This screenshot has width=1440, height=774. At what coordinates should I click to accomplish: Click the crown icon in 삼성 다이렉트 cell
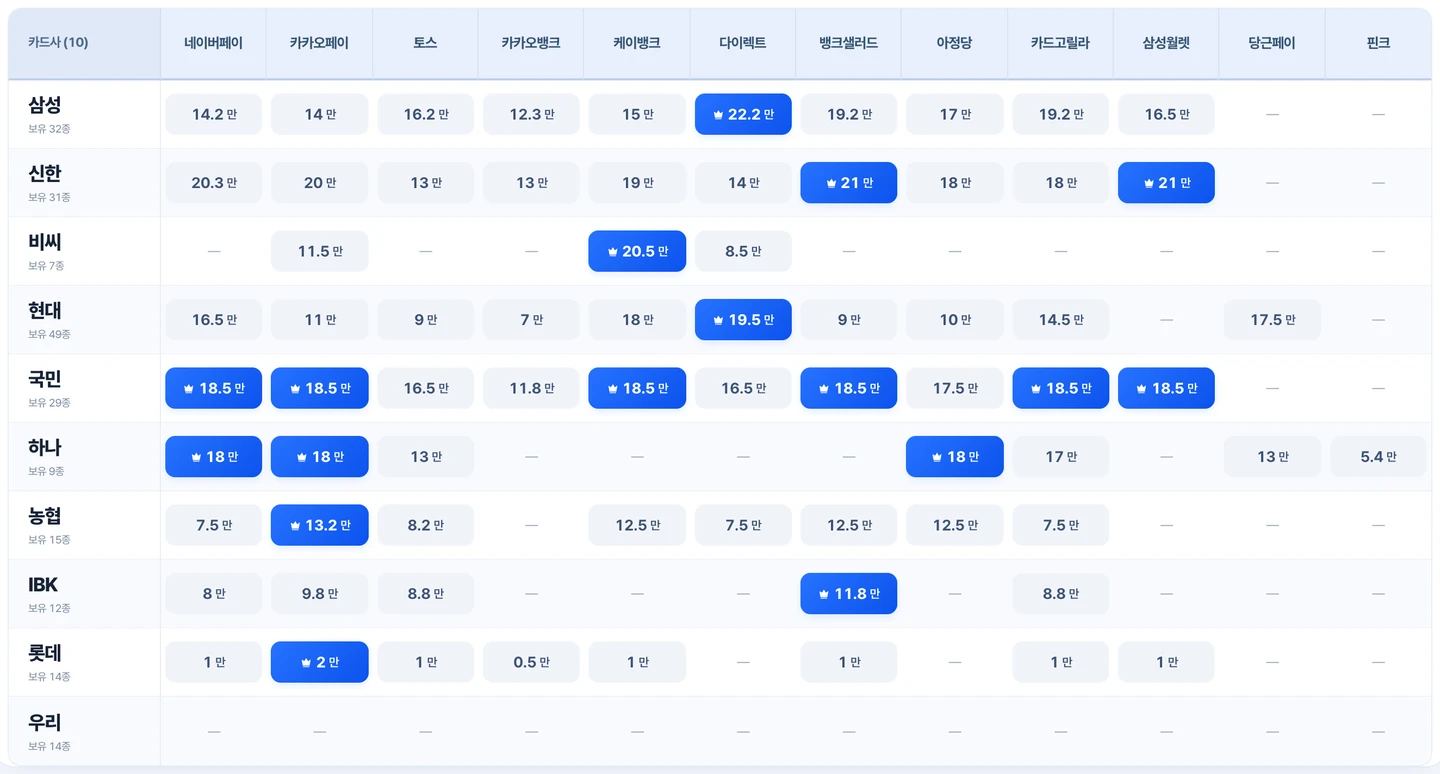tap(718, 115)
